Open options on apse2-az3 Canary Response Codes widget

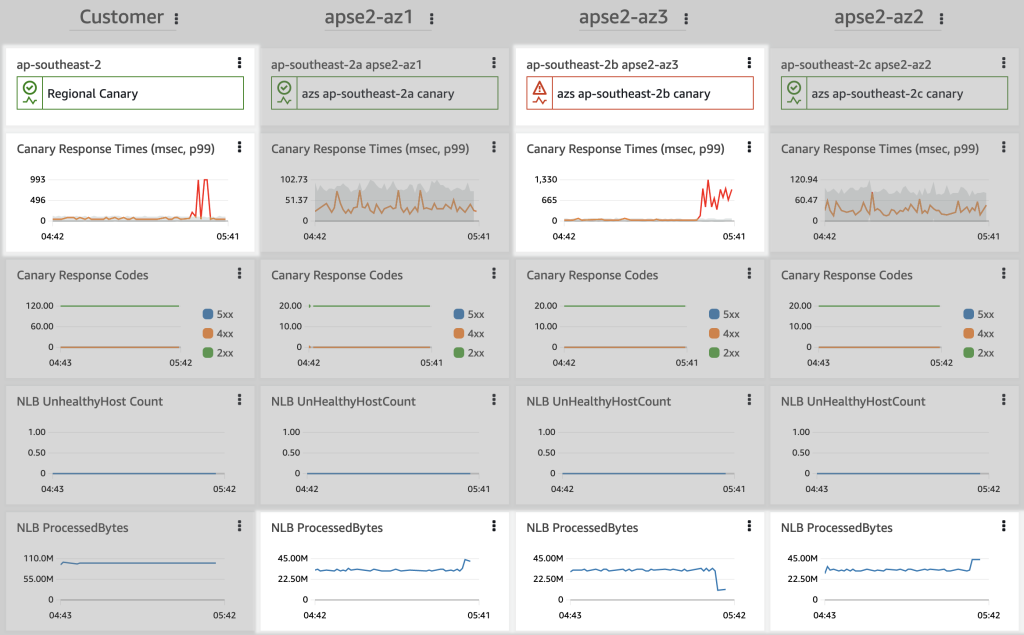[x=748, y=273]
